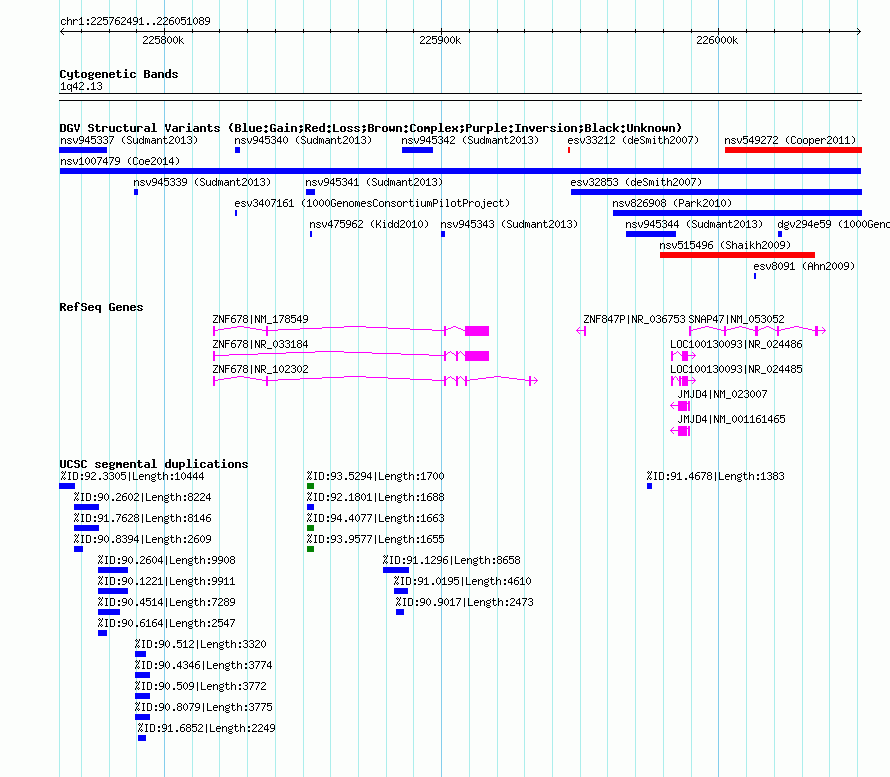The height and width of the screenshot is (777, 890).
Task: Click the JMJD4|NM_001161465 gene label
Action: pyautogui.click(x=732, y=419)
